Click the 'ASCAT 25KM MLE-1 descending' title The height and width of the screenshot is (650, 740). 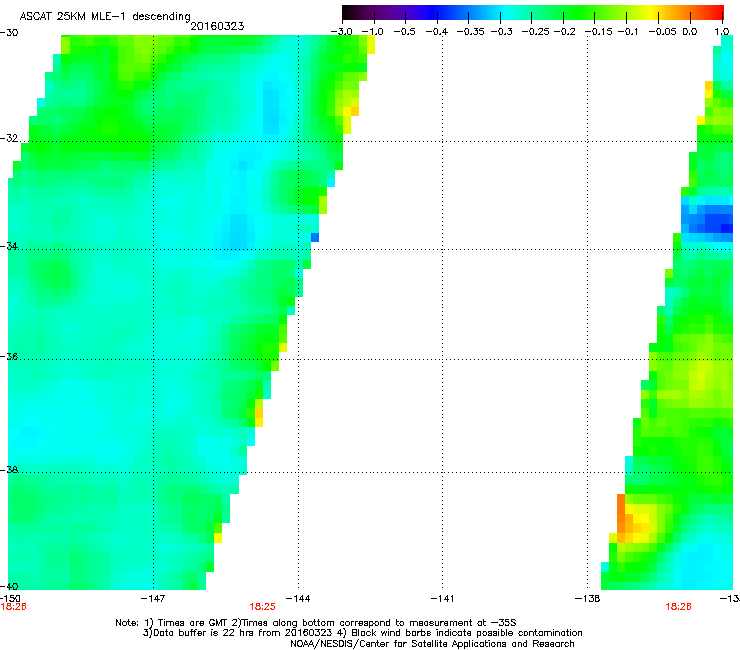pos(105,16)
